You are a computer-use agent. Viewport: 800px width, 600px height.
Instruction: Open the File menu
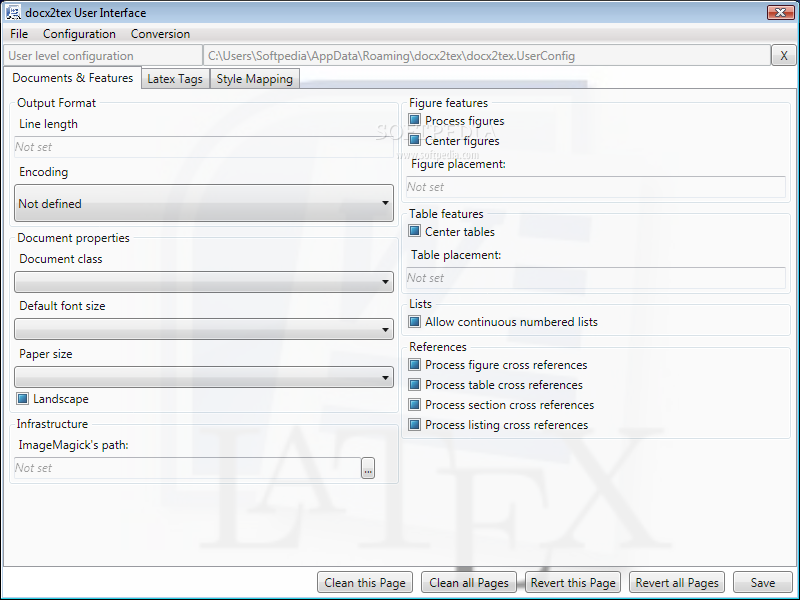pyautogui.click(x=19, y=34)
